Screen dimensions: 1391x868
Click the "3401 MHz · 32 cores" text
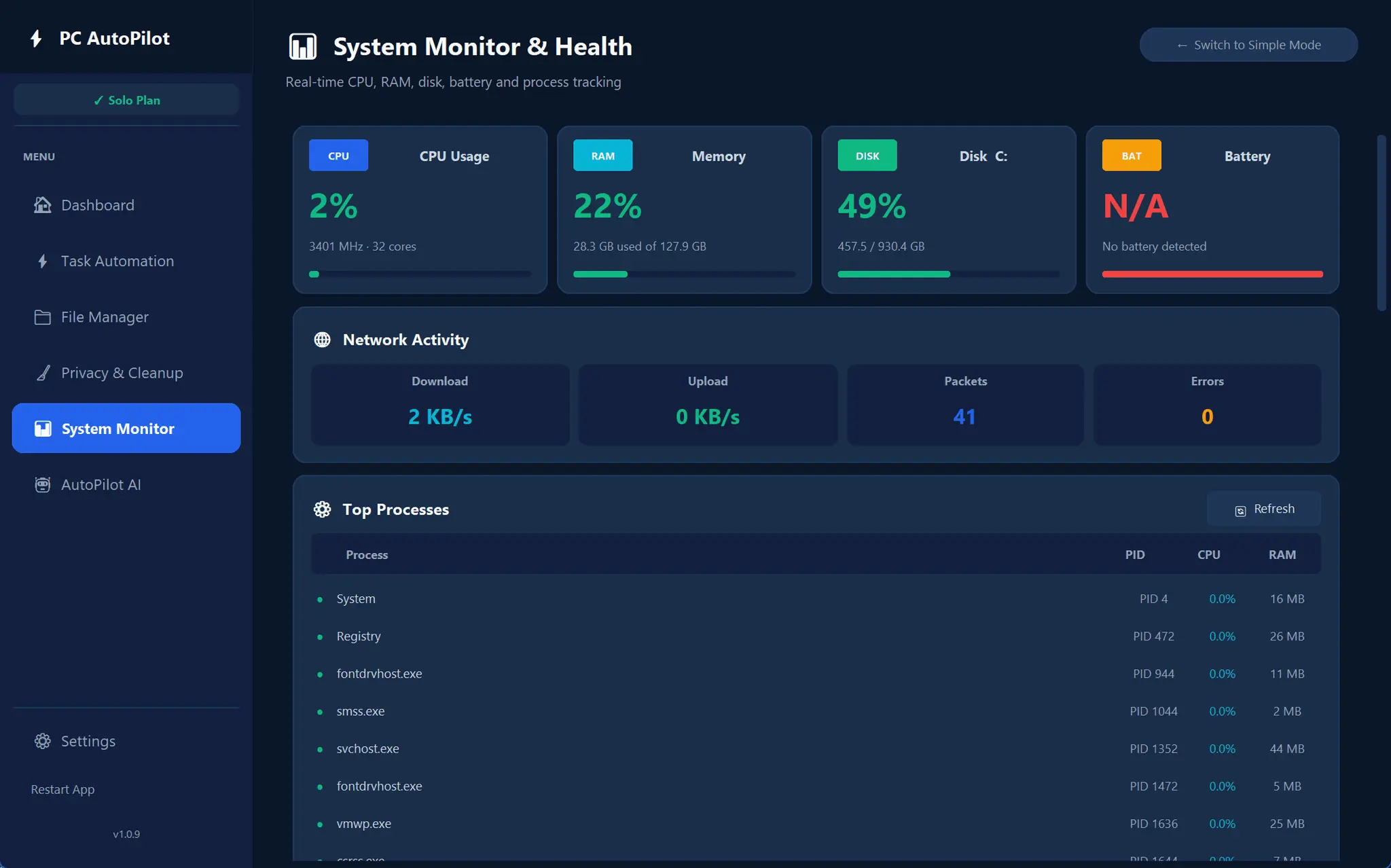point(363,247)
